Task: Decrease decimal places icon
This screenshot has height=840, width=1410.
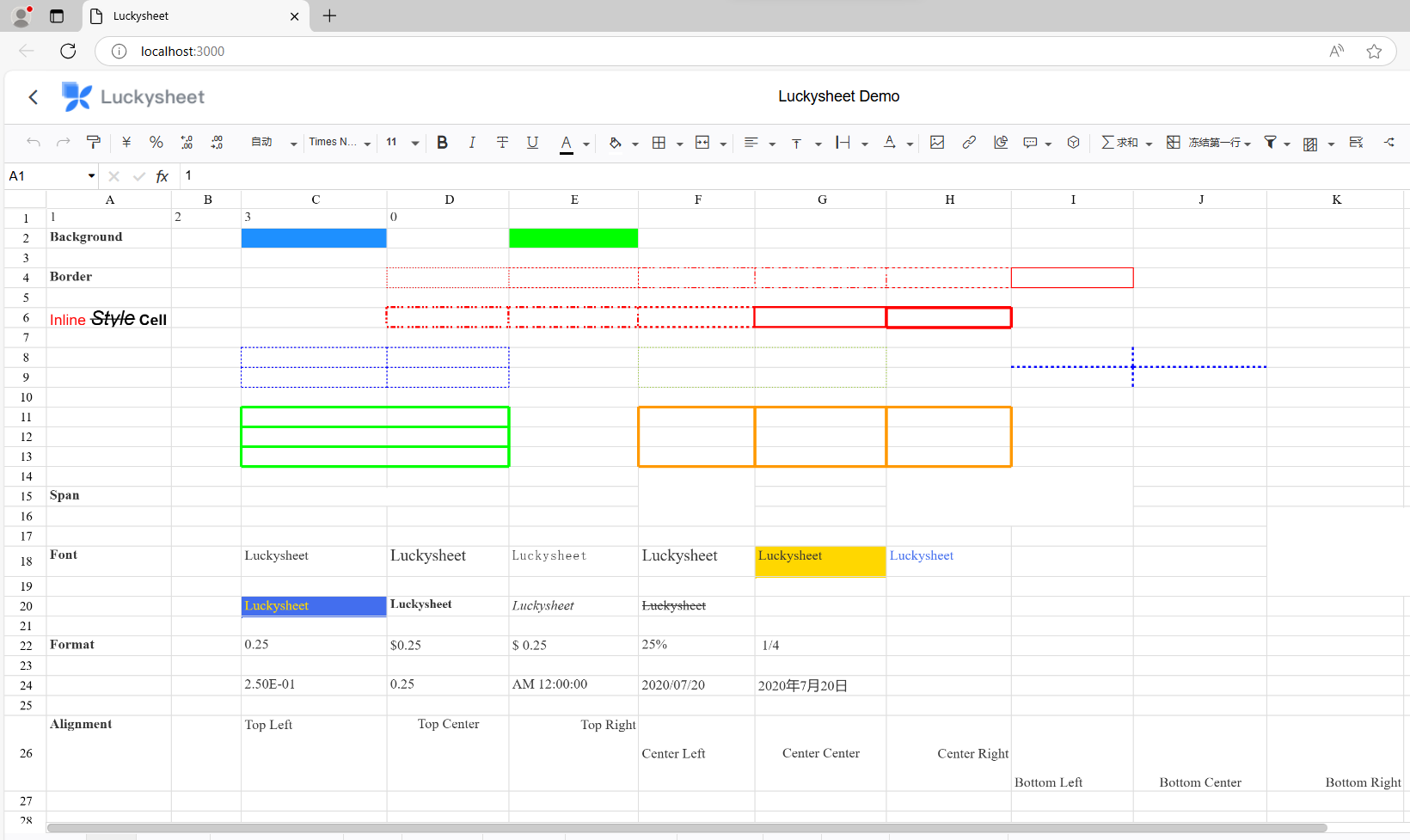Action: [187, 143]
